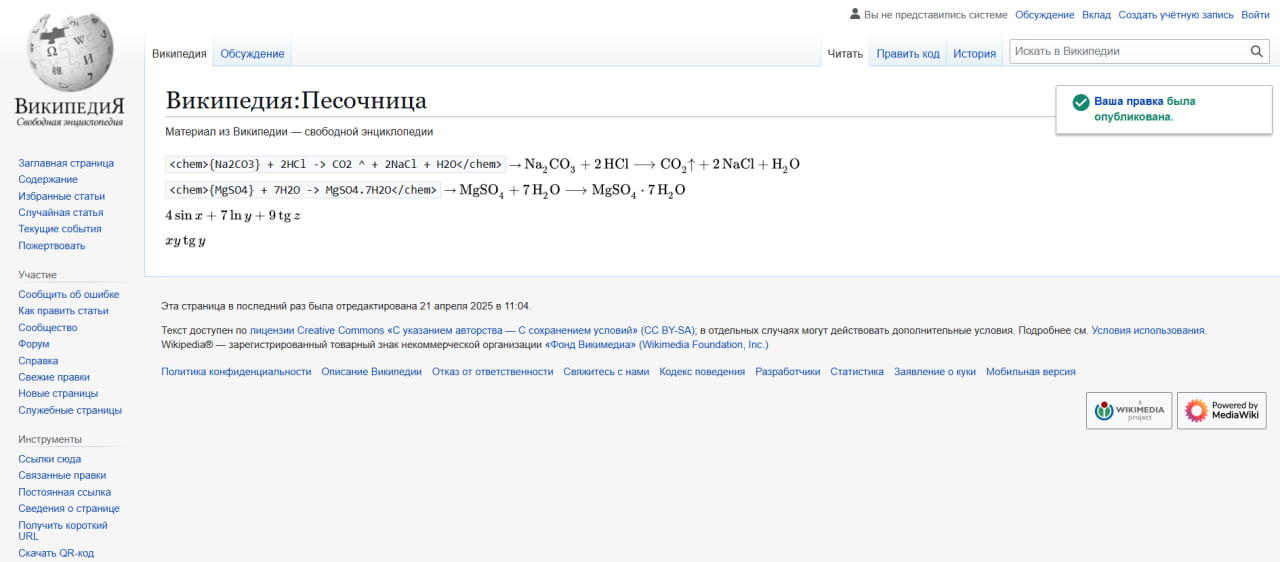
Task: Open Условия использования link
Action: (x=1148, y=330)
